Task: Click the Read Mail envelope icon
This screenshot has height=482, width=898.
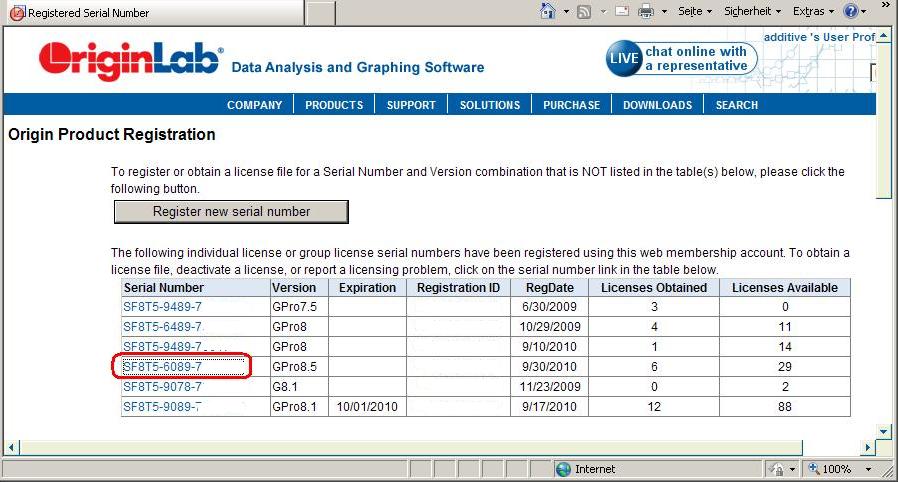Action: pyautogui.click(x=622, y=11)
